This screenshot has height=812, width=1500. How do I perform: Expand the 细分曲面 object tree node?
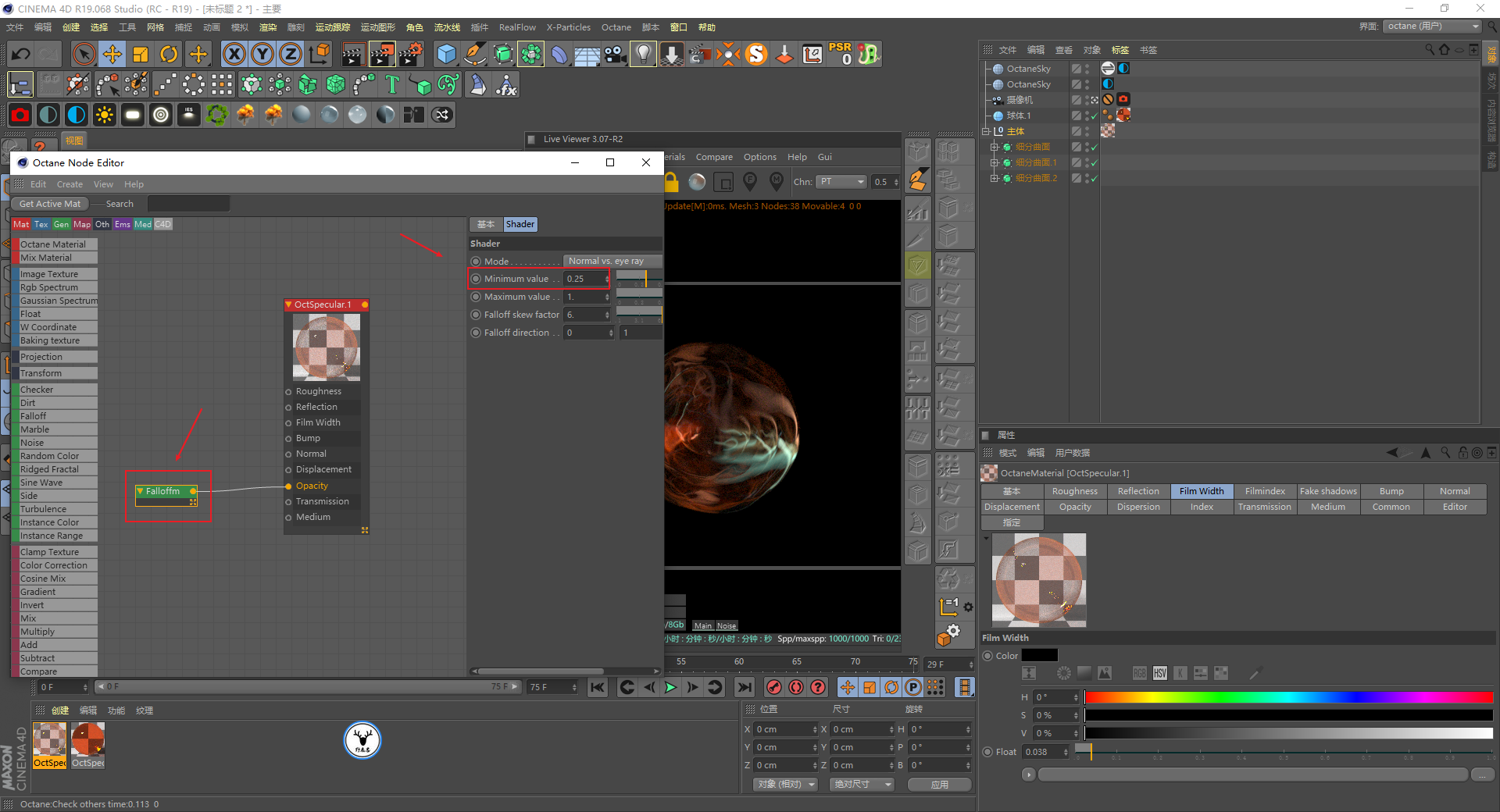tap(995, 147)
